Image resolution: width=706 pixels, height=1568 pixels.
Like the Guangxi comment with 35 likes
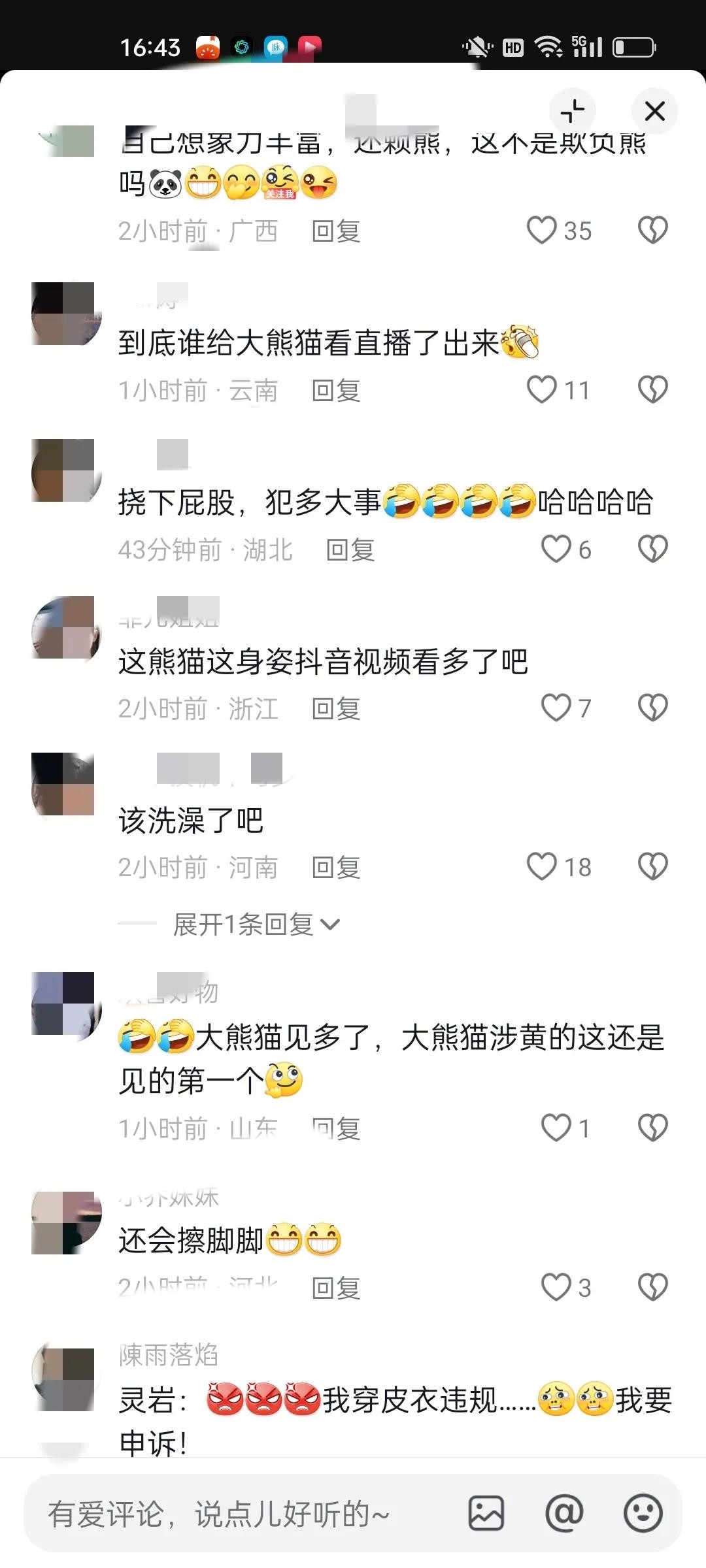542,231
